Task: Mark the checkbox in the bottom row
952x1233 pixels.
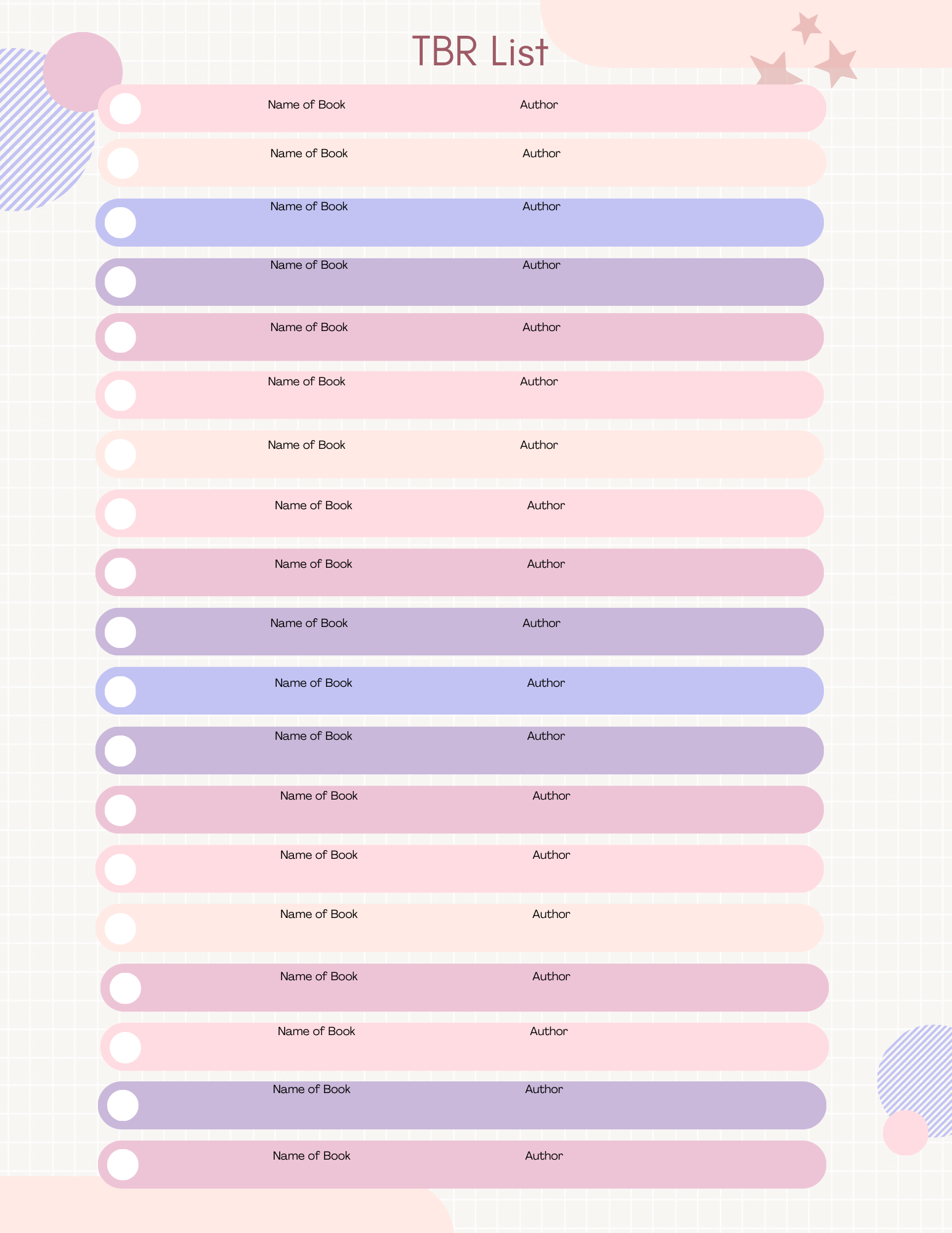Action: 123,1165
